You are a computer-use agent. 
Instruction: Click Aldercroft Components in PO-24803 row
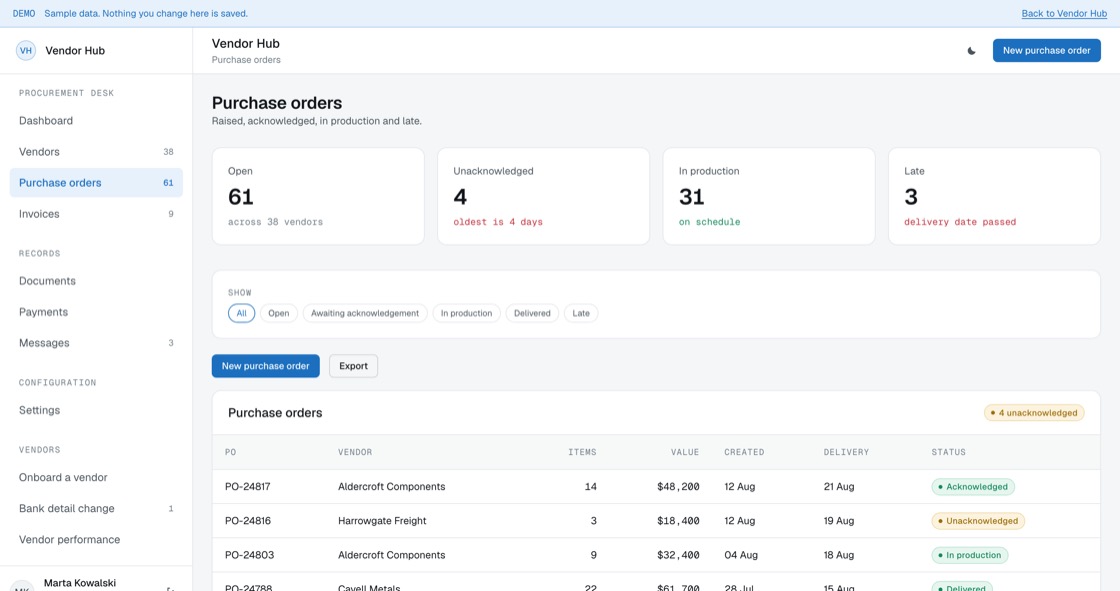coord(391,555)
